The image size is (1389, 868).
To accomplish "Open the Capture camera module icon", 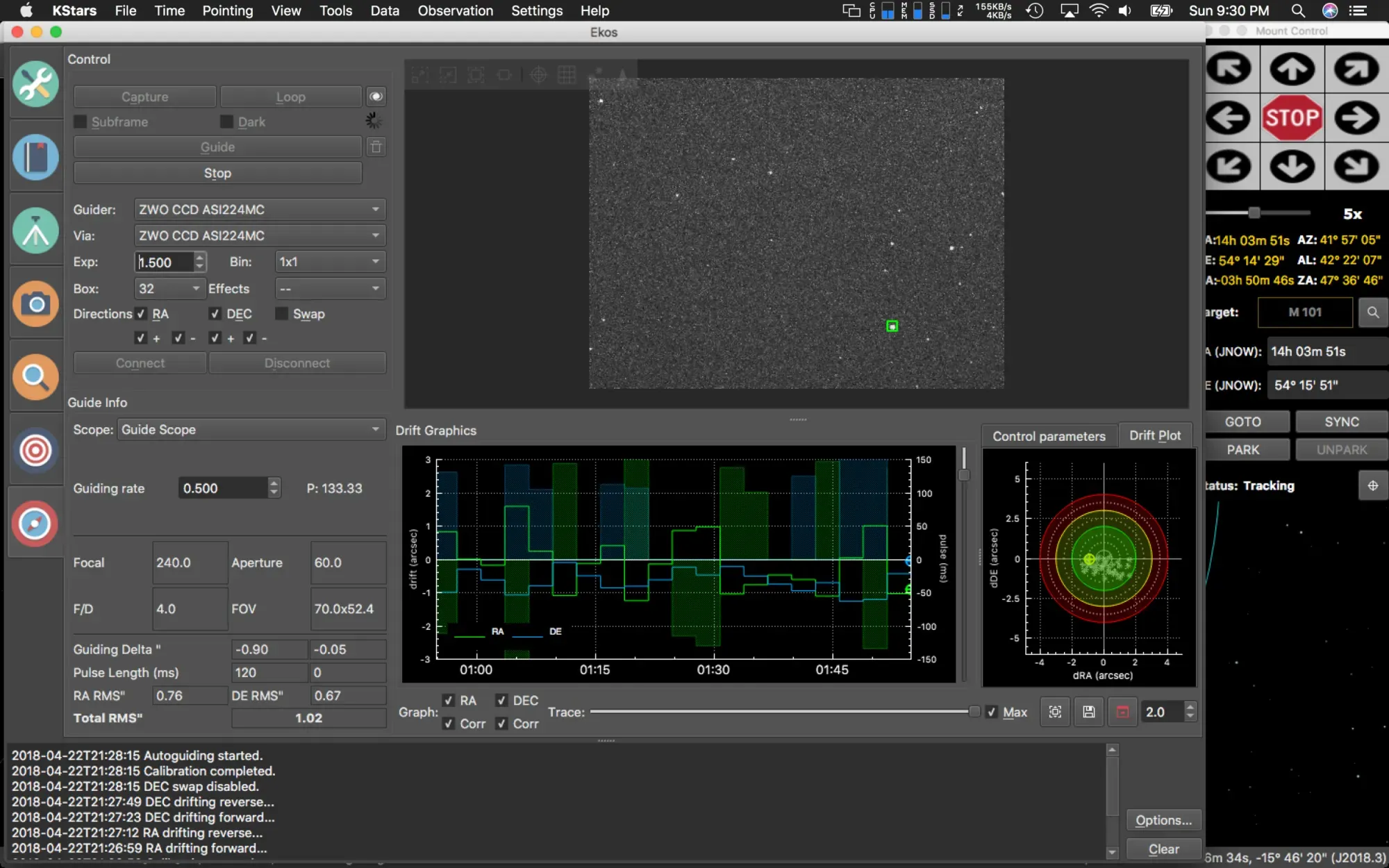I will (35, 303).
